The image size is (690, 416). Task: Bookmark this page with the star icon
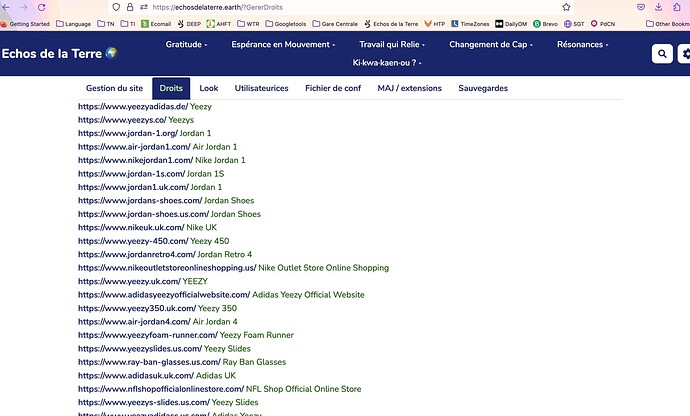tap(566, 7)
